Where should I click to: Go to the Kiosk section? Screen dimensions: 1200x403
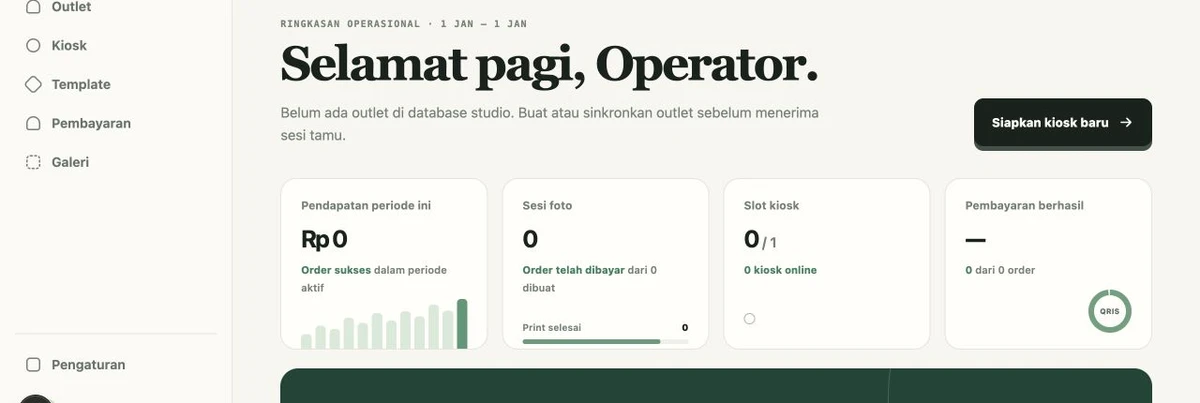click(x=116, y=45)
